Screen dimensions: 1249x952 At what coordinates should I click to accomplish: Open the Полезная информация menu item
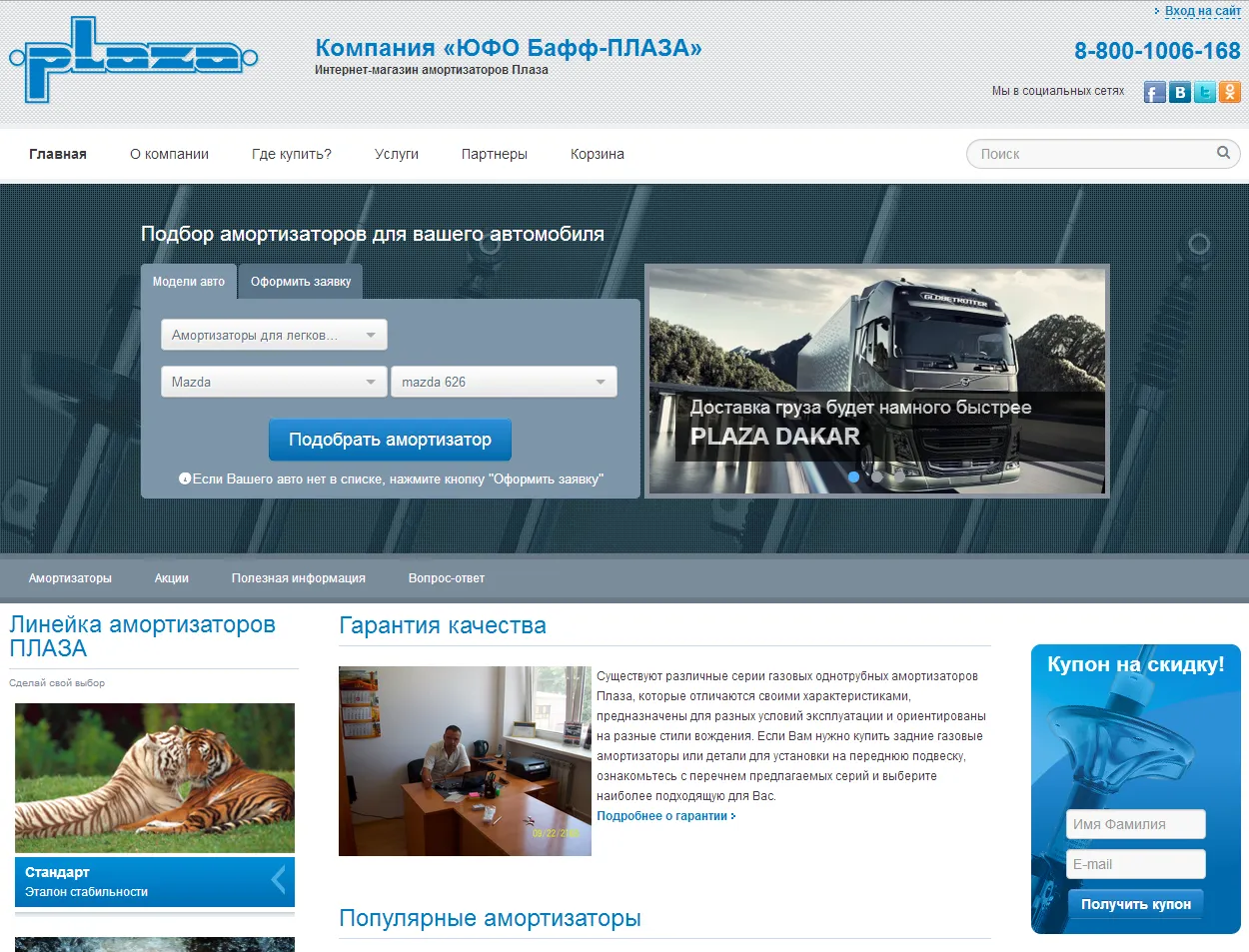point(299,578)
